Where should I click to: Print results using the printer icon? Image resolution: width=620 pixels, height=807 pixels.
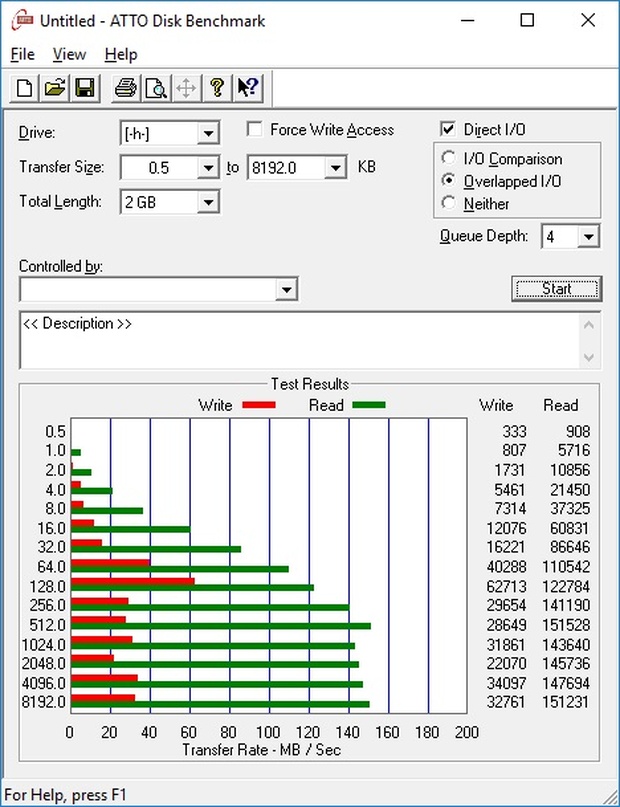click(126, 88)
